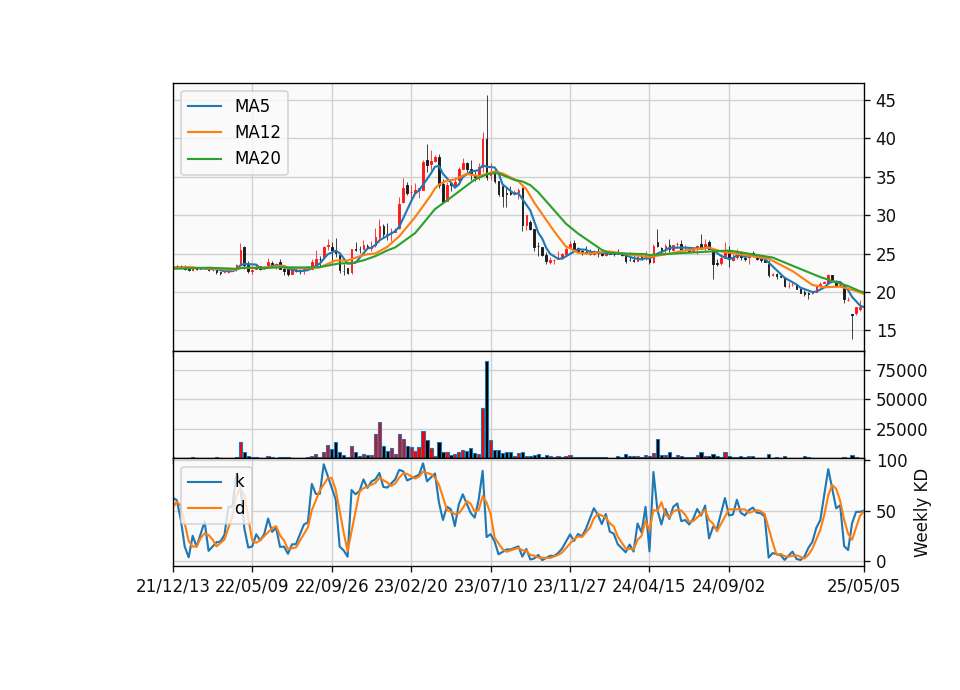Click the 15 price axis tick label
The image size is (960, 690).
click(x=885, y=331)
